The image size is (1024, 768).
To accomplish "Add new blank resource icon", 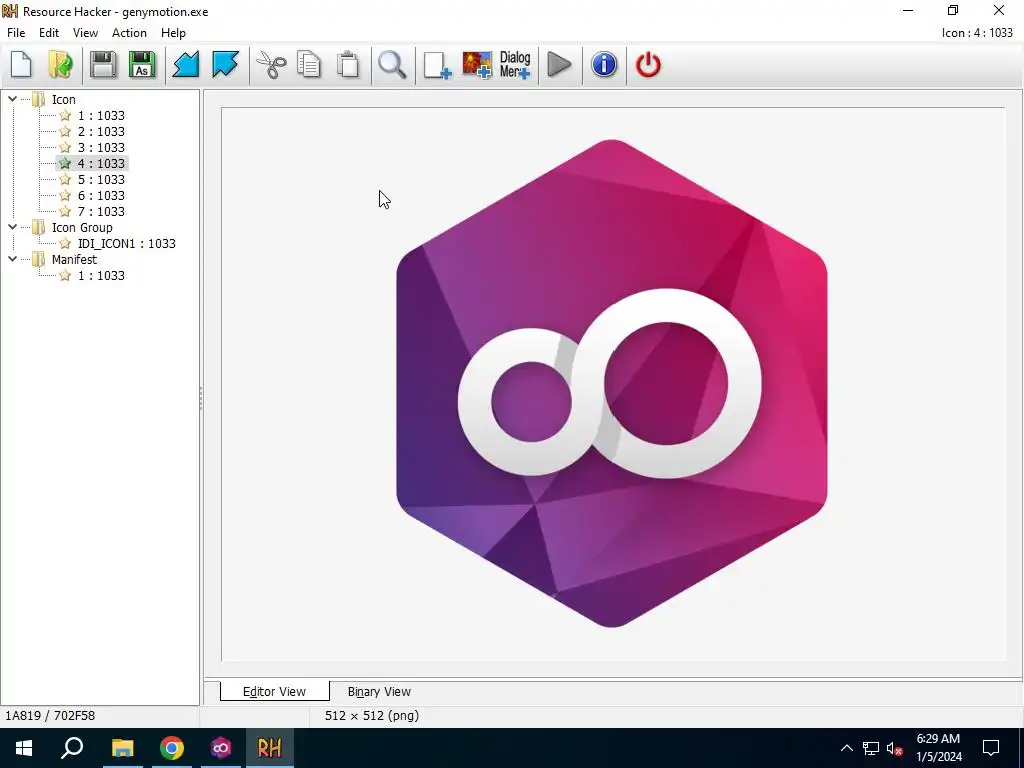I will coord(438,65).
